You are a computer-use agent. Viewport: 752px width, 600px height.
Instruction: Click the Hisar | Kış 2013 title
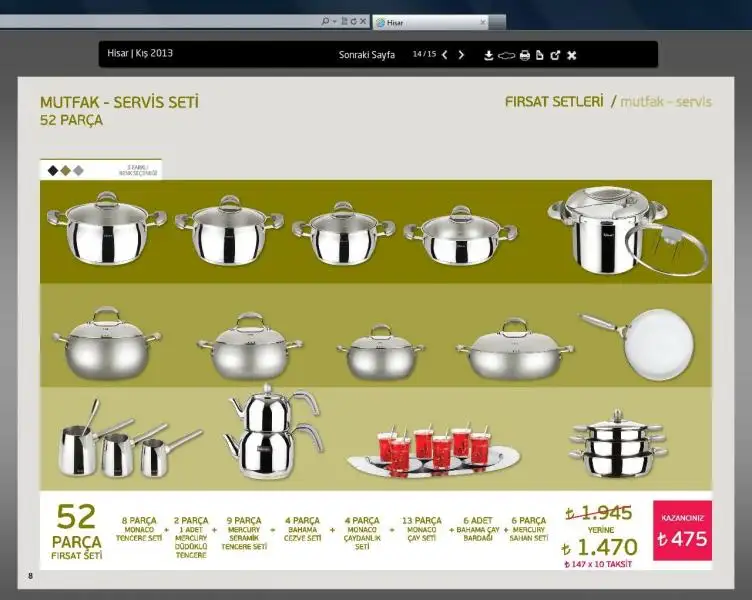coord(140,53)
